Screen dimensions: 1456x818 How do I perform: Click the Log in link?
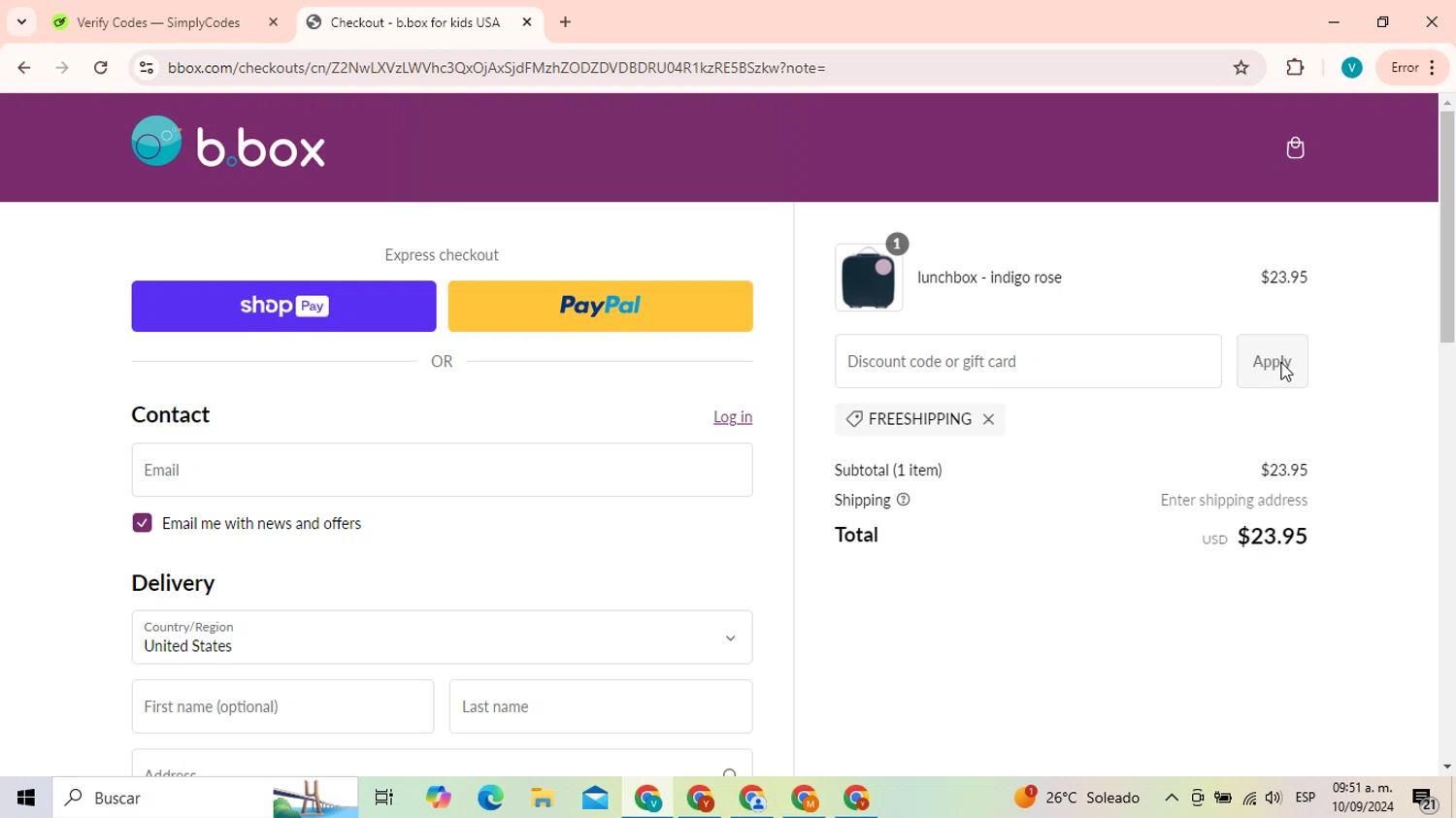click(733, 417)
